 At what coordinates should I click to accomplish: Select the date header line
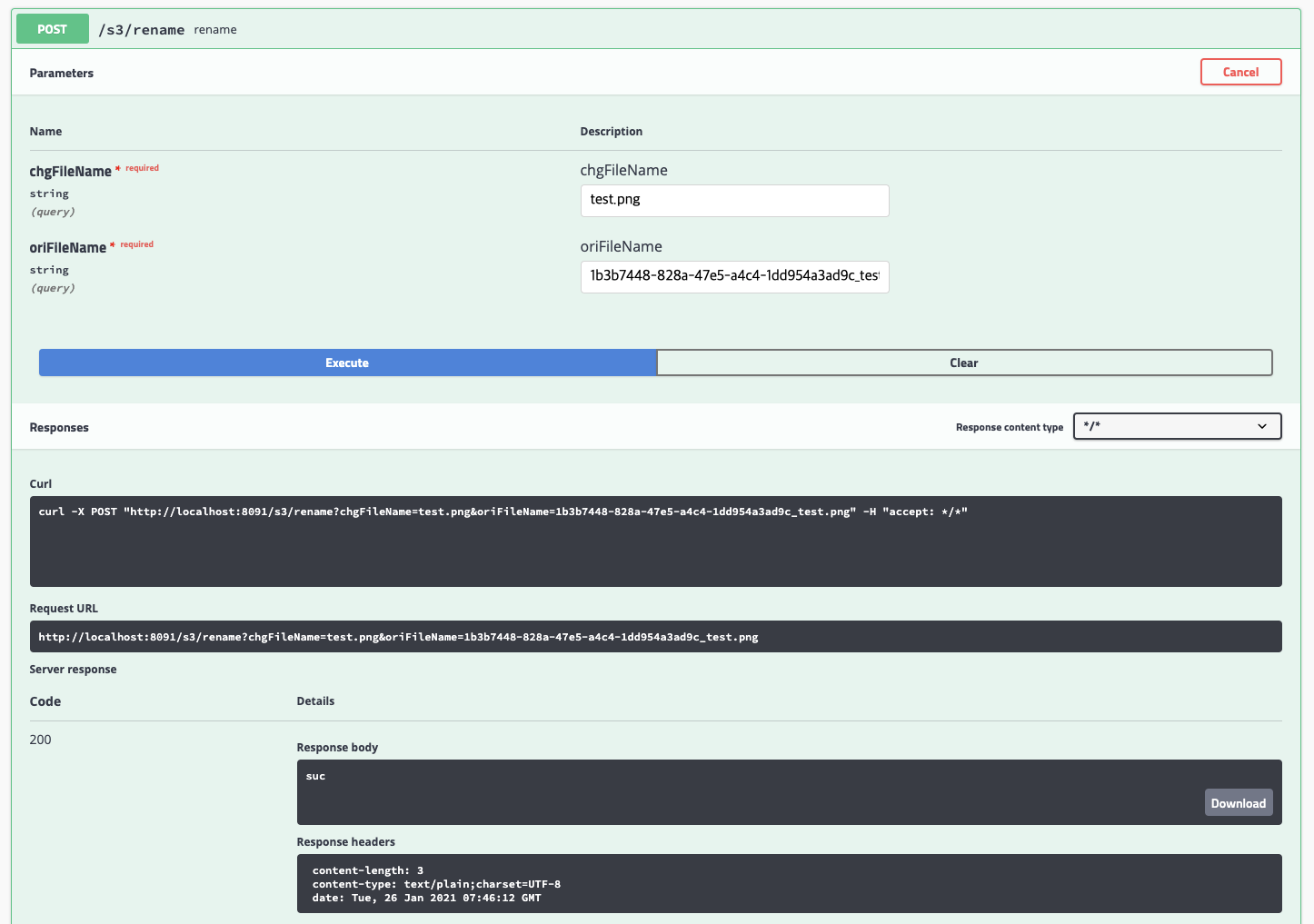[x=426, y=898]
